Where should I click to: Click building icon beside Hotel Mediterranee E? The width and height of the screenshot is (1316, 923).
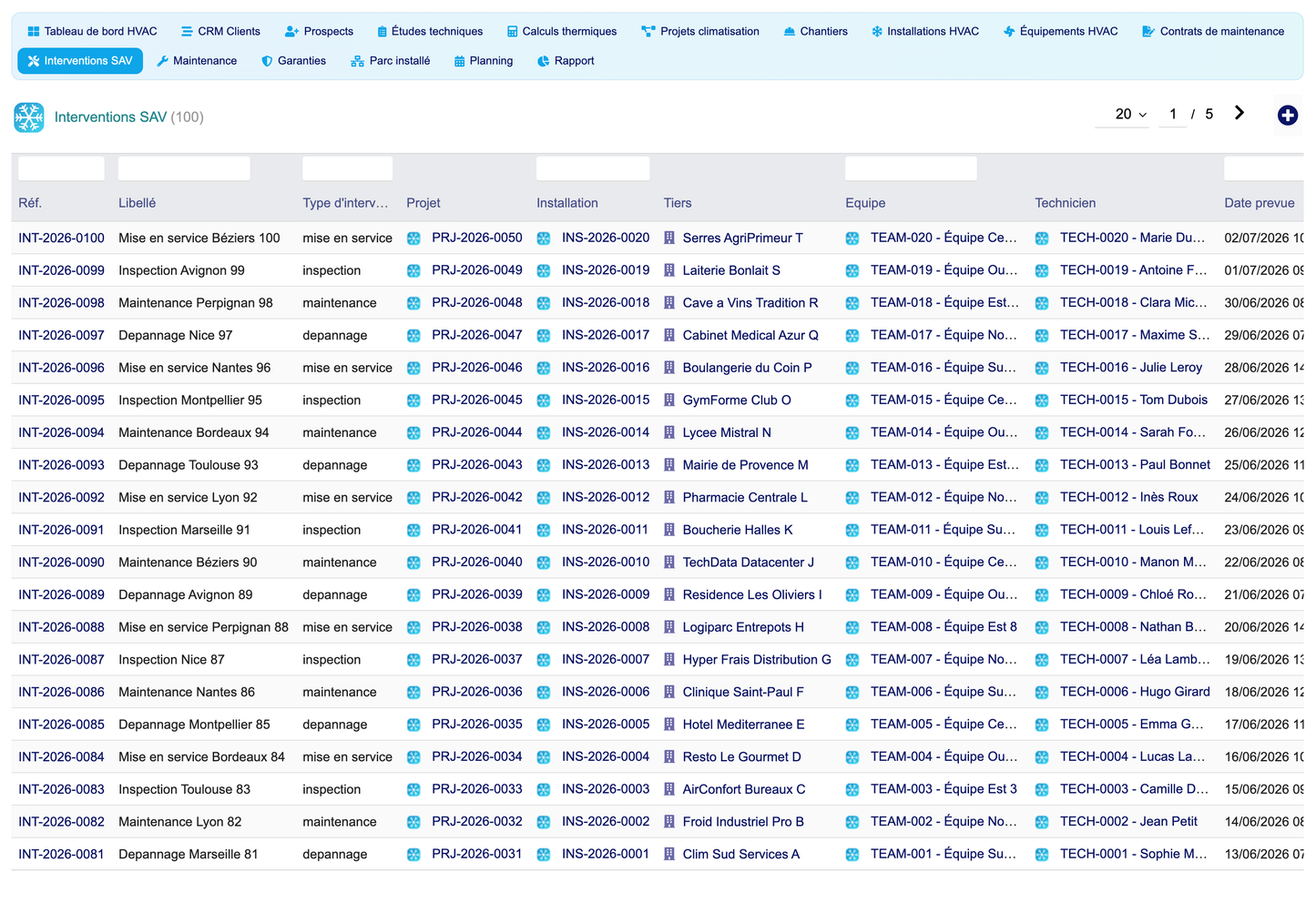pyautogui.click(x=669, y=725)
